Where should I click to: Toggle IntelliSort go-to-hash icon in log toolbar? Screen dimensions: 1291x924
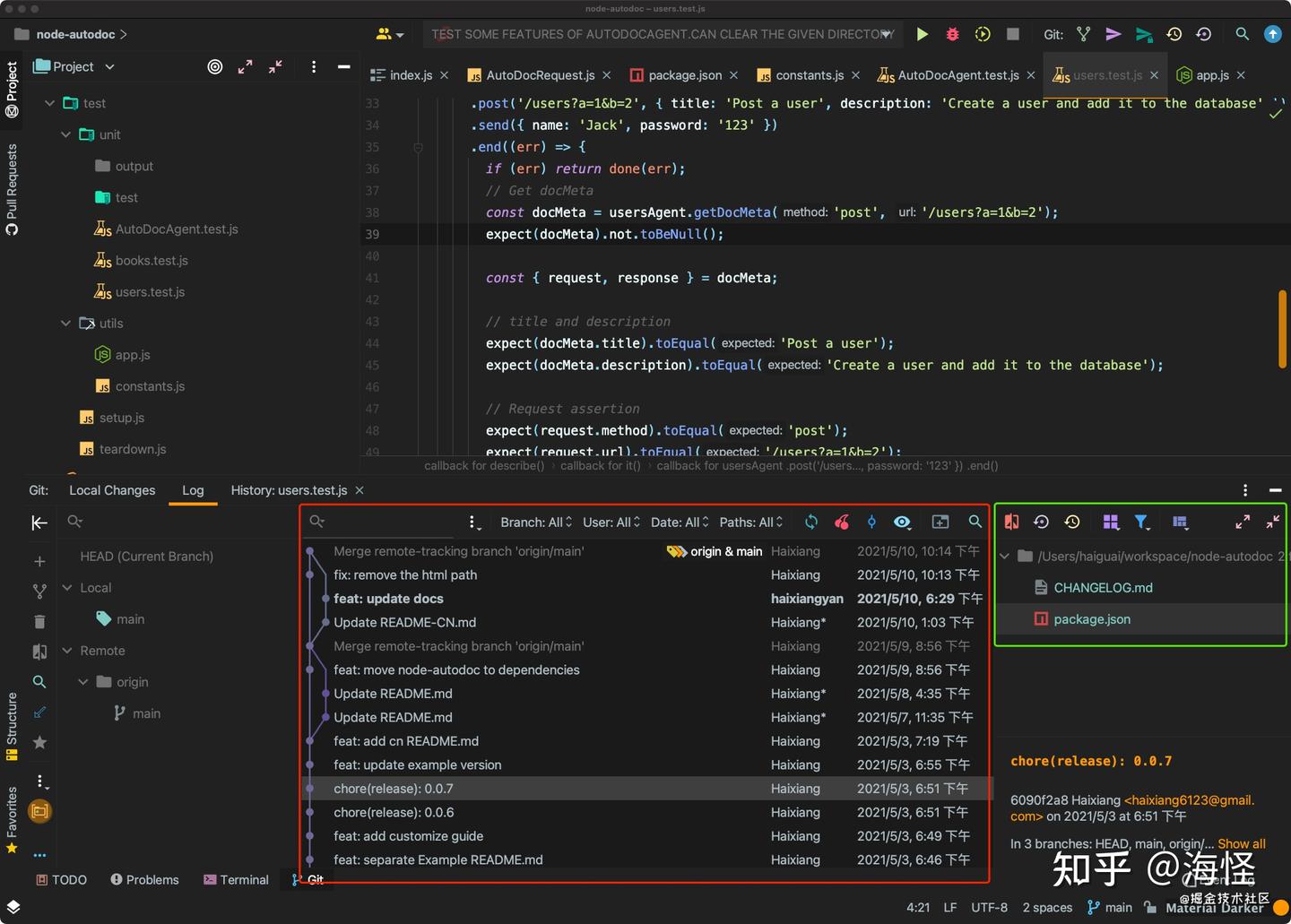871,522
